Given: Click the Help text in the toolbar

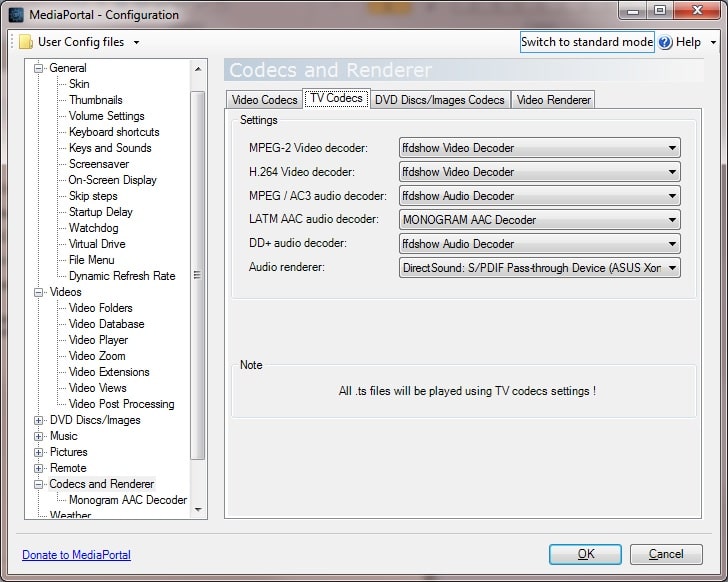Looking at the screenshot, I should tap(688, 42).
